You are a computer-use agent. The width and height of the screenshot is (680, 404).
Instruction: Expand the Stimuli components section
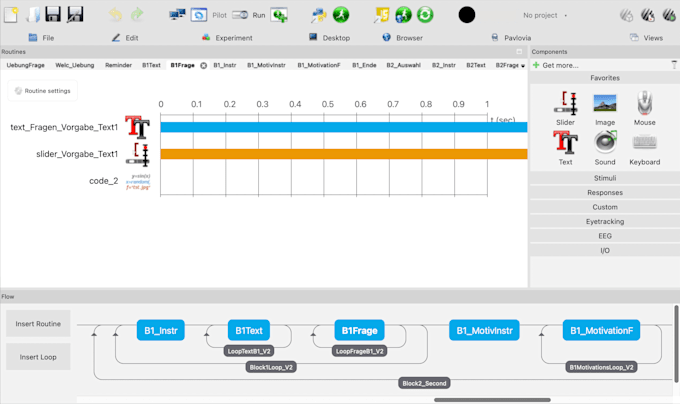pyautogui.click(x=605, y=178)
